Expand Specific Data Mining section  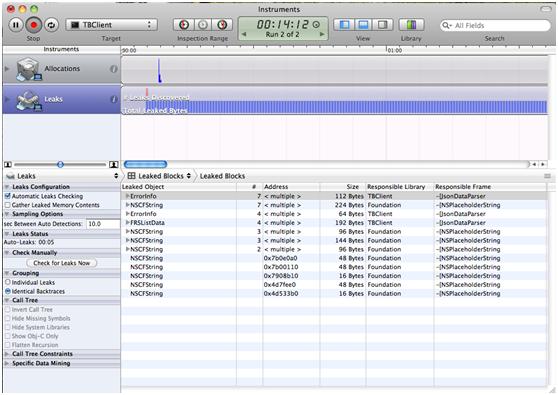point(7,363)
